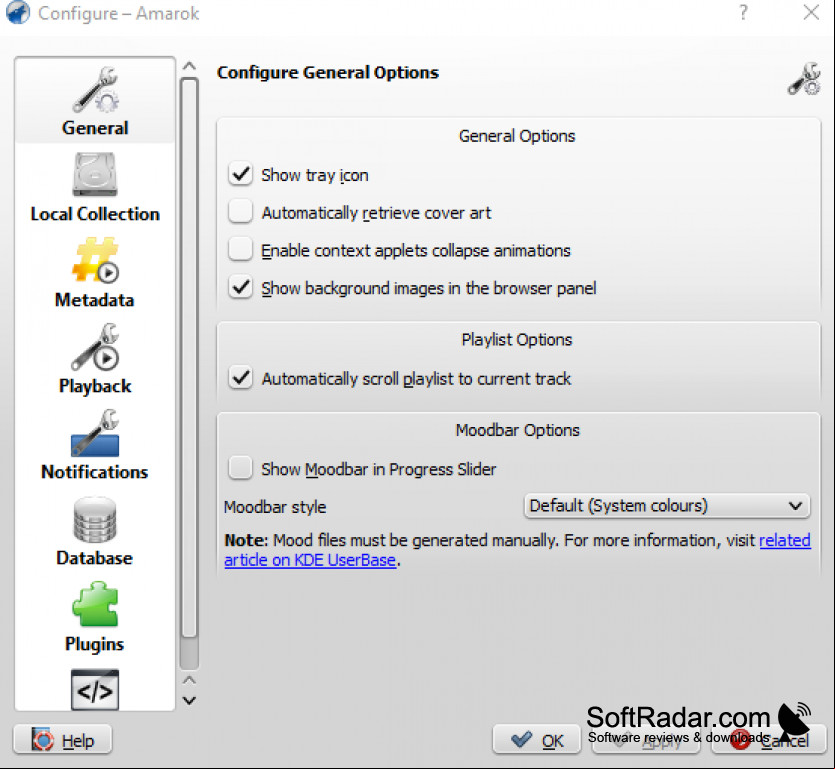The width and height of the screenshot is (835, 769).
Task: Close the Configure – Amarok dialog
Action: [x=811, y=12]
